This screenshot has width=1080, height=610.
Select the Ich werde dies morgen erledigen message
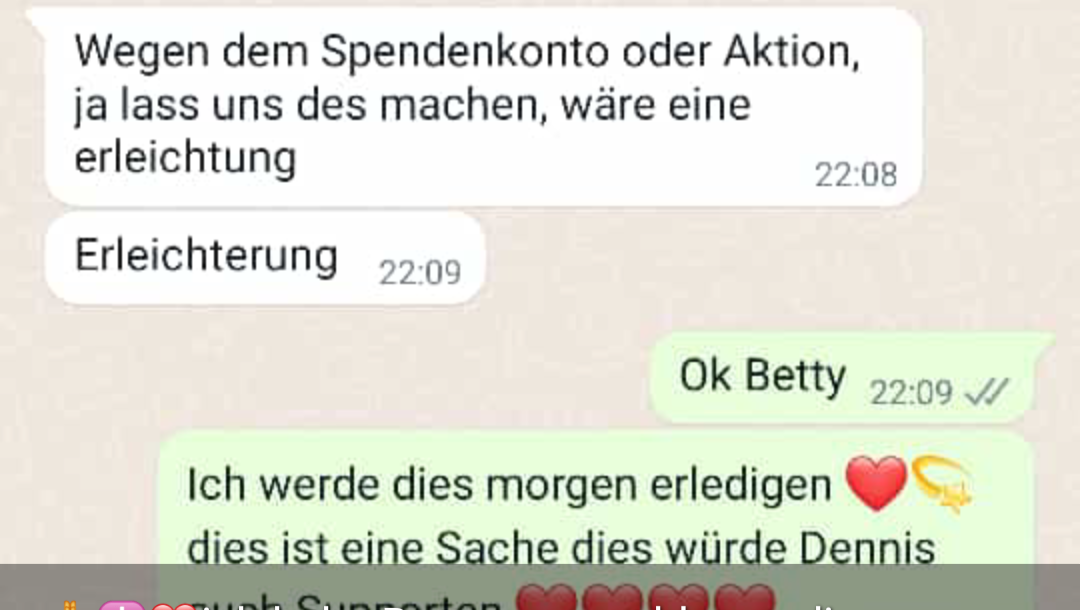[x=596, y=520]
